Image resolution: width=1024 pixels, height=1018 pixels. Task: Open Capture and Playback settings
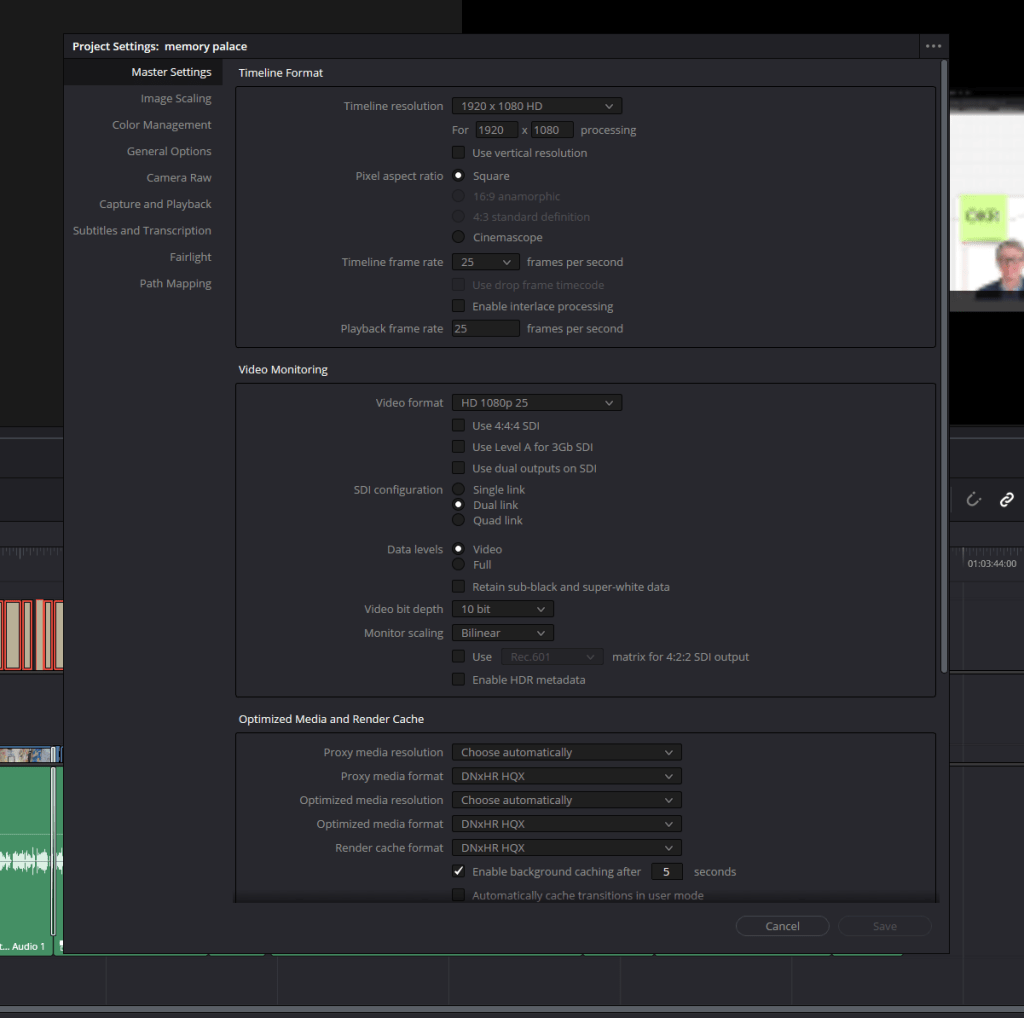155,204
